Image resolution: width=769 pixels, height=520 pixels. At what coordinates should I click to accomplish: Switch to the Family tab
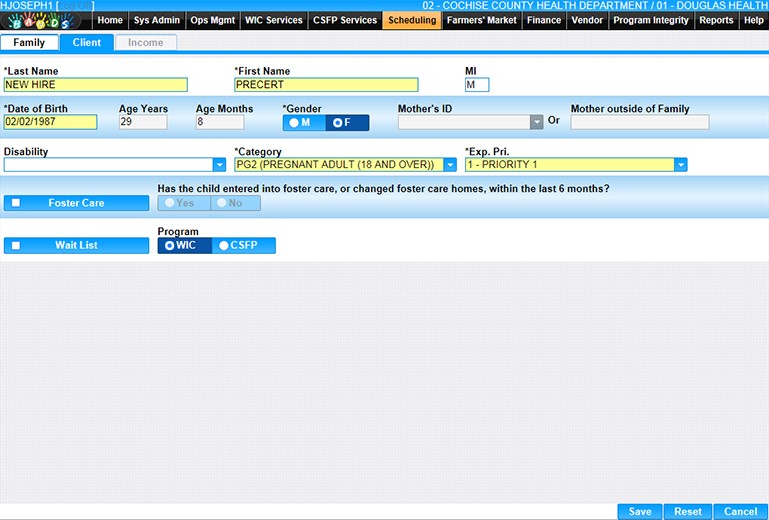point(29,43)
